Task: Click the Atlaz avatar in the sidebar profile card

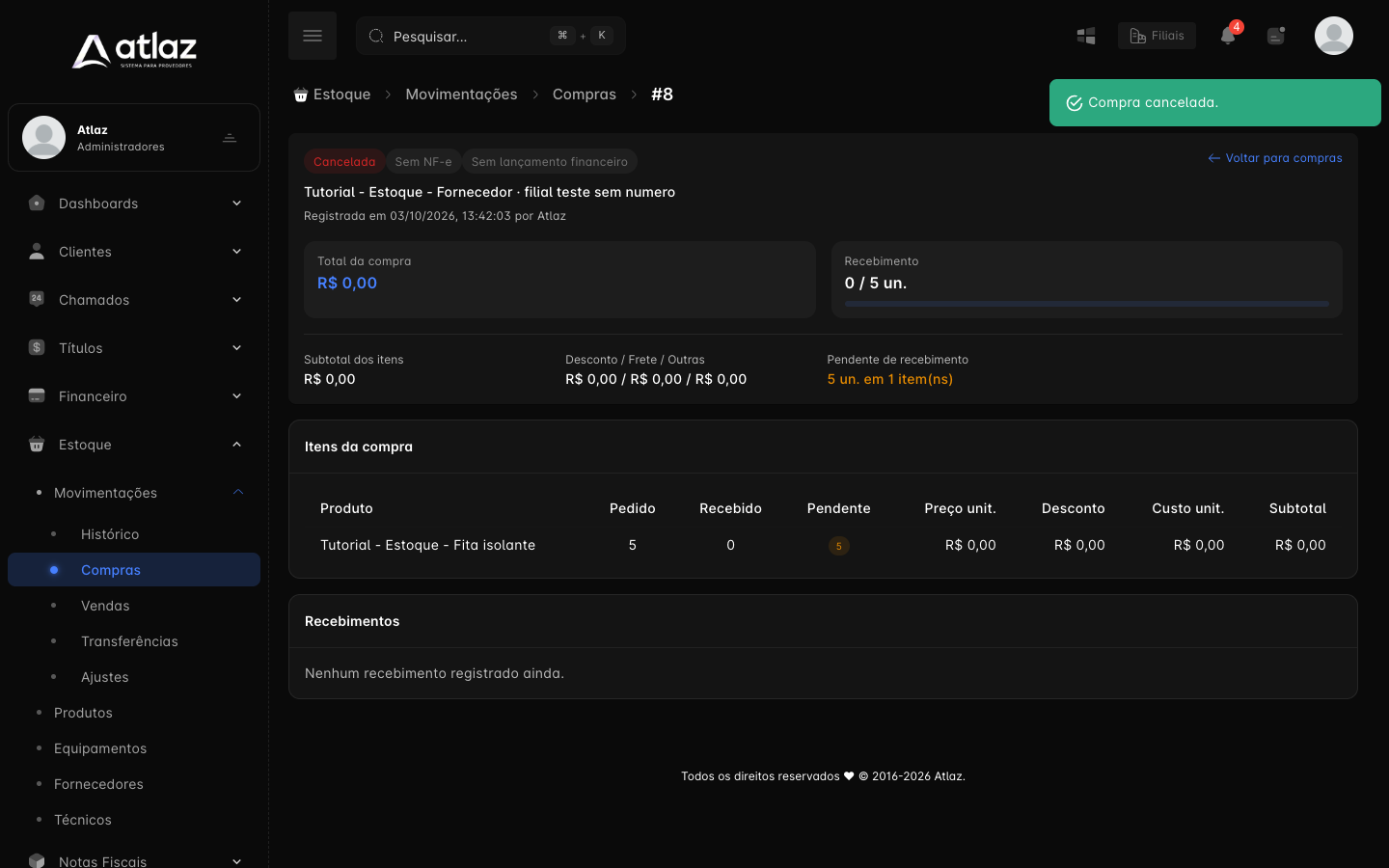Action: 44,137
